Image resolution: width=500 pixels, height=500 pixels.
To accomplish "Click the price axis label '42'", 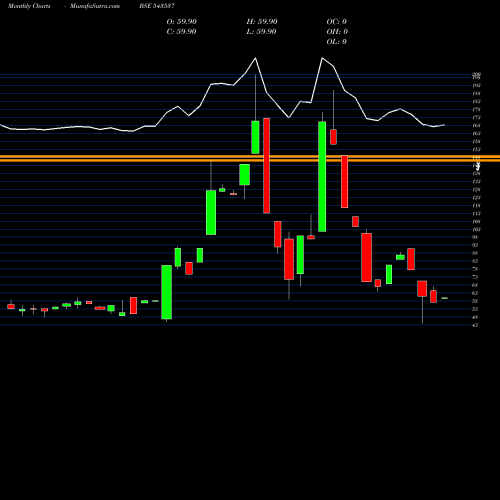I will click(x=475, y=325).
